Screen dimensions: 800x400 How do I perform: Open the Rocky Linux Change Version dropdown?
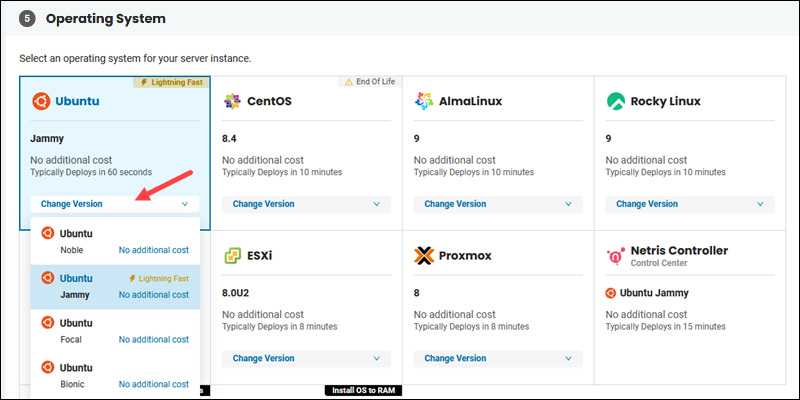tap(690, 204)
